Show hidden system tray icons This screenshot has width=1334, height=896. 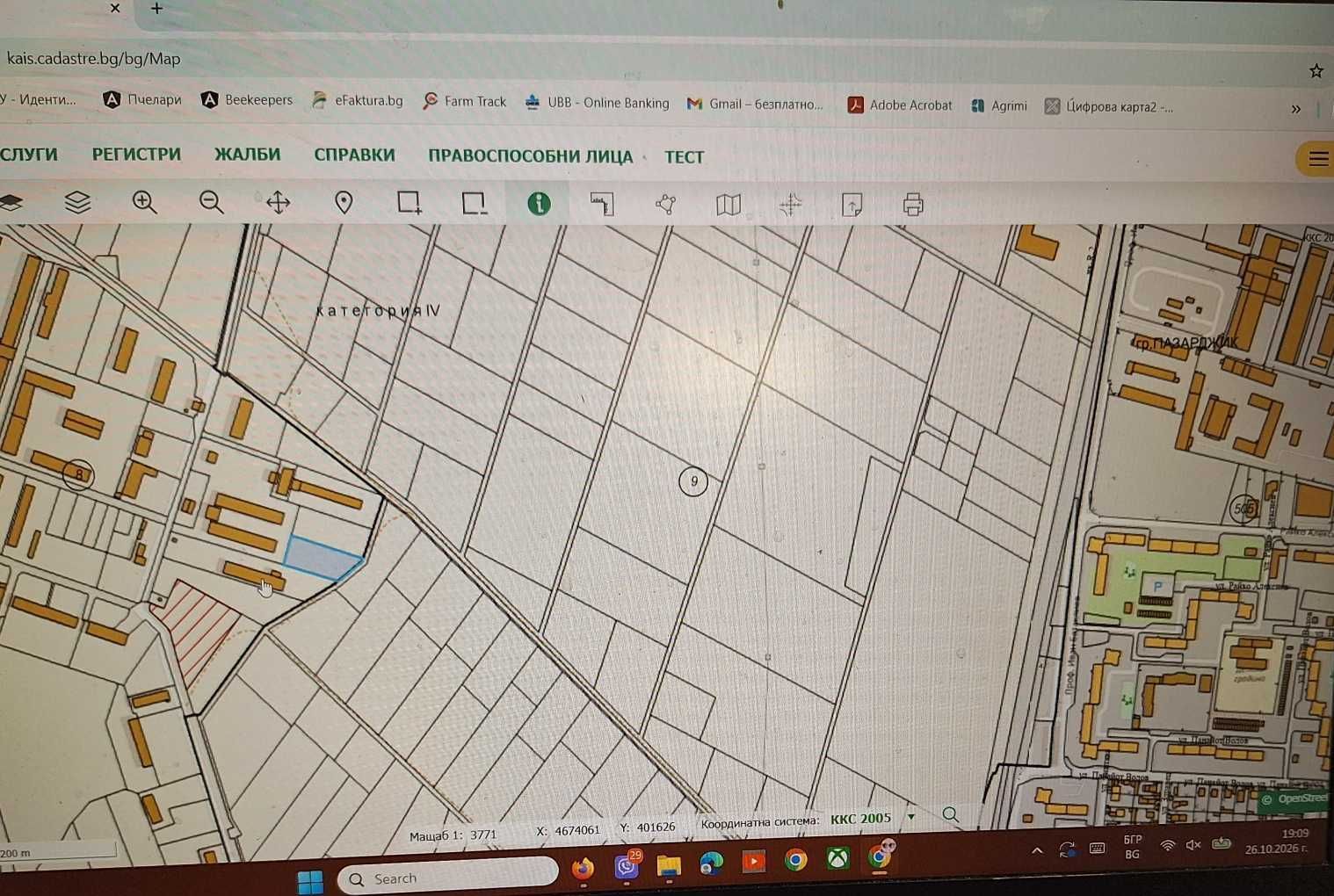[1037, 850]
